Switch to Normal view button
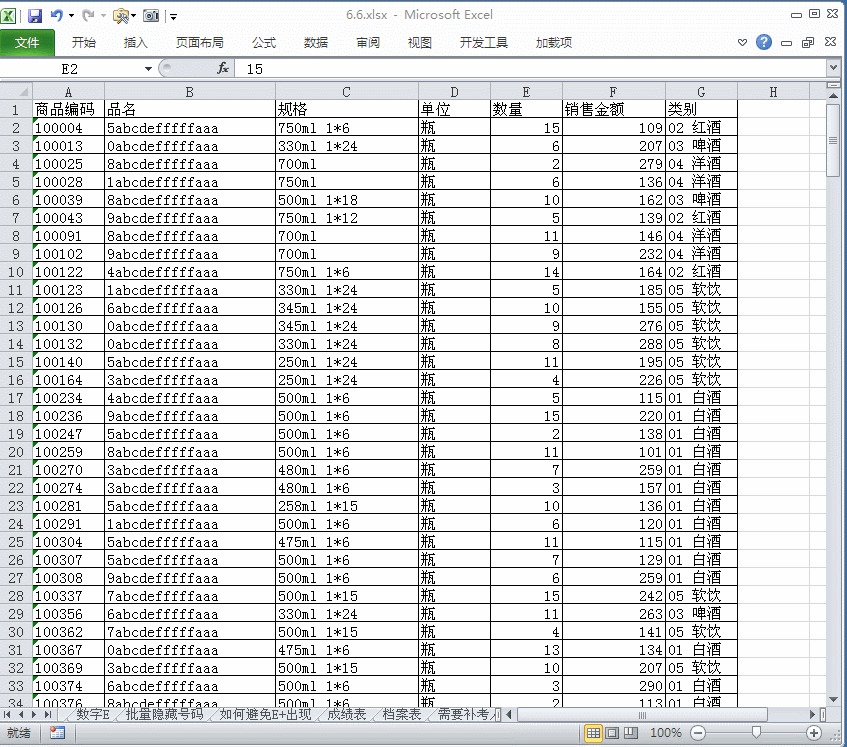Screen dimensions: 847x747 (x=593, y=733)
